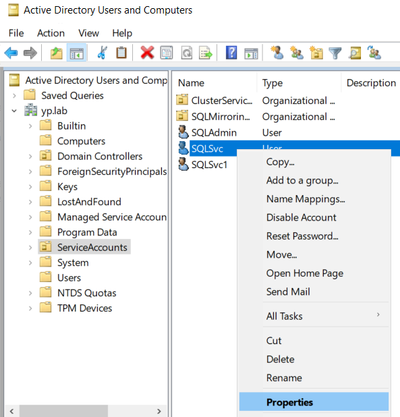This screenshot has width=400, height=417.
Task: Click the Export list toolbar icon
Action: pos(206,53)
